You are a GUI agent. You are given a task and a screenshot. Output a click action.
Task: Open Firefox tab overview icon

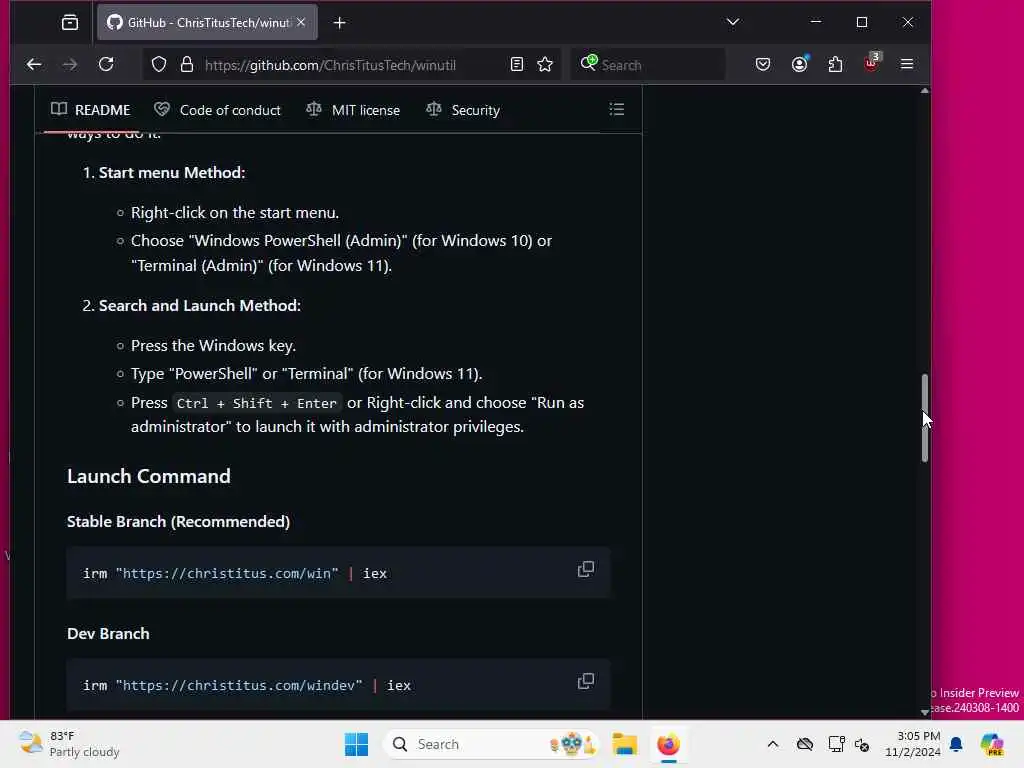tap(70, 23)
